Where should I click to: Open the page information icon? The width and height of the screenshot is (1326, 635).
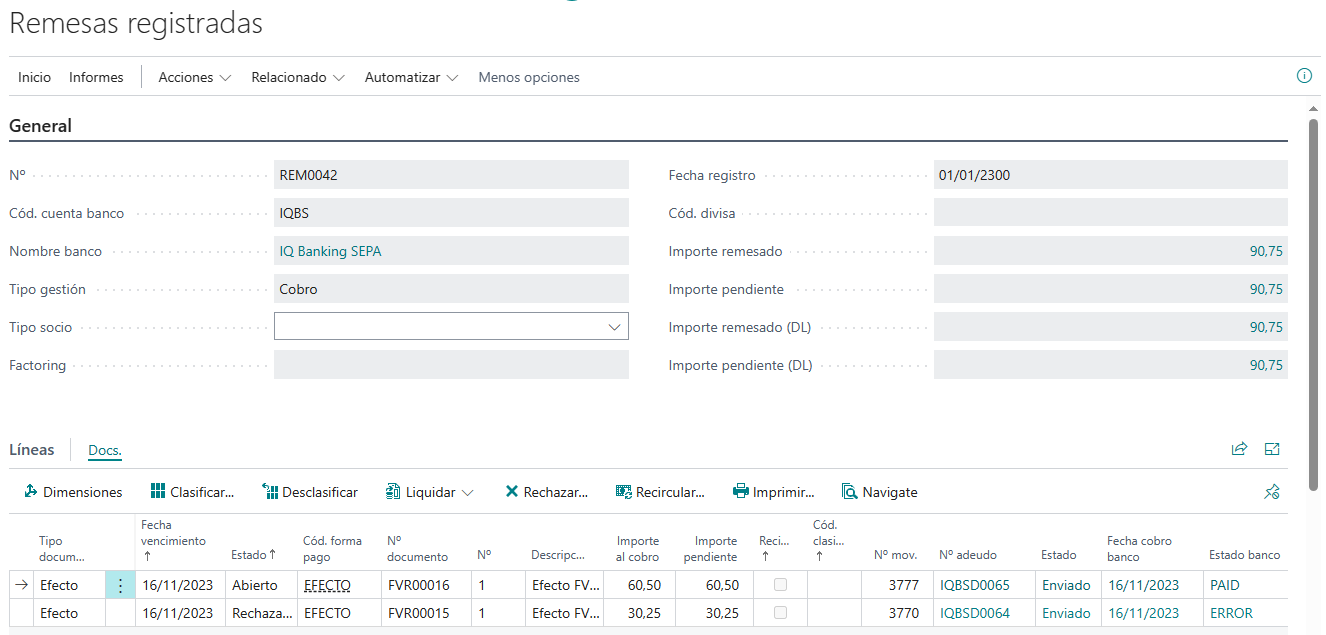[x=1304, y=76]
